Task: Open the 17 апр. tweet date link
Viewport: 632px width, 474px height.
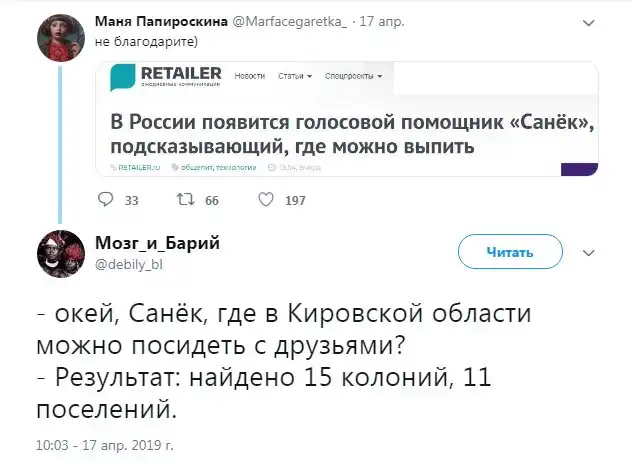Action: [x=381, y=21]
